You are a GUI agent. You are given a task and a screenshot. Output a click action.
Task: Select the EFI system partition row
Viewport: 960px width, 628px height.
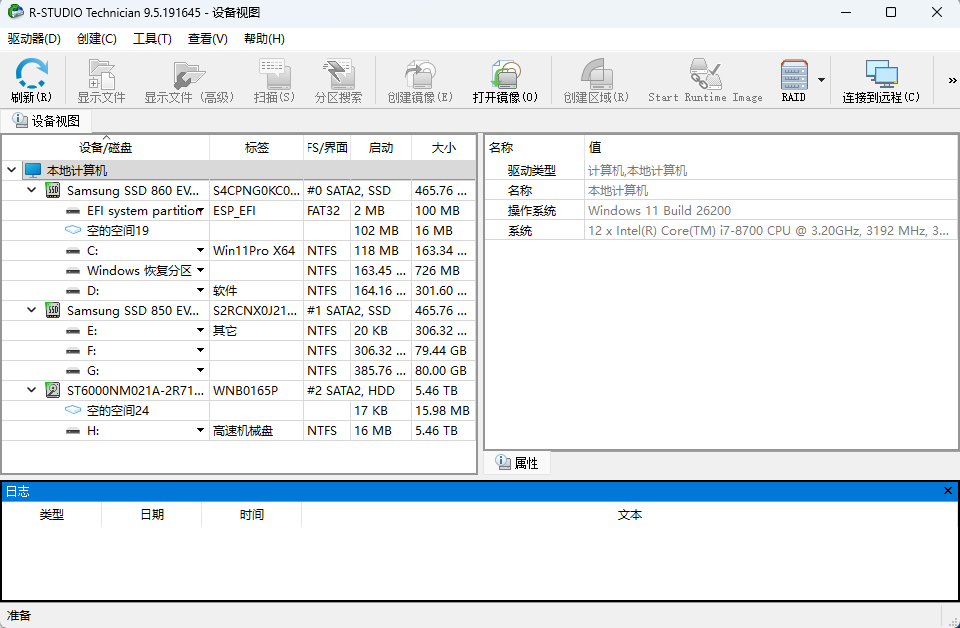(x=238, y=211)
